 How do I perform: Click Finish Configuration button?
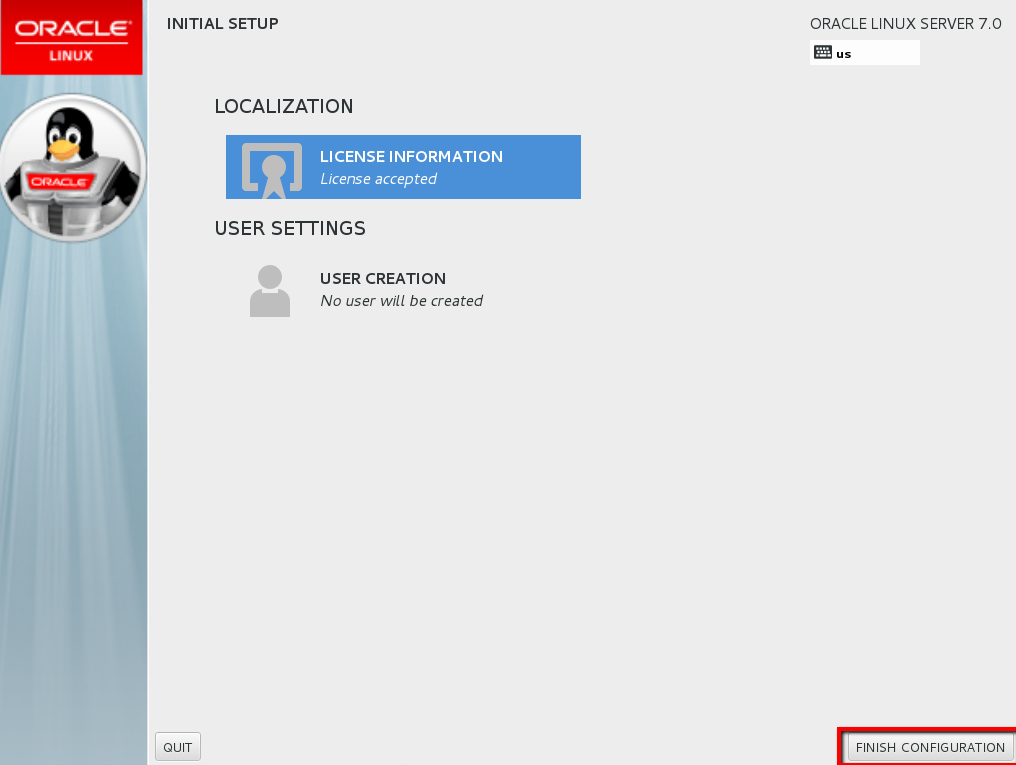pos(930,748)
